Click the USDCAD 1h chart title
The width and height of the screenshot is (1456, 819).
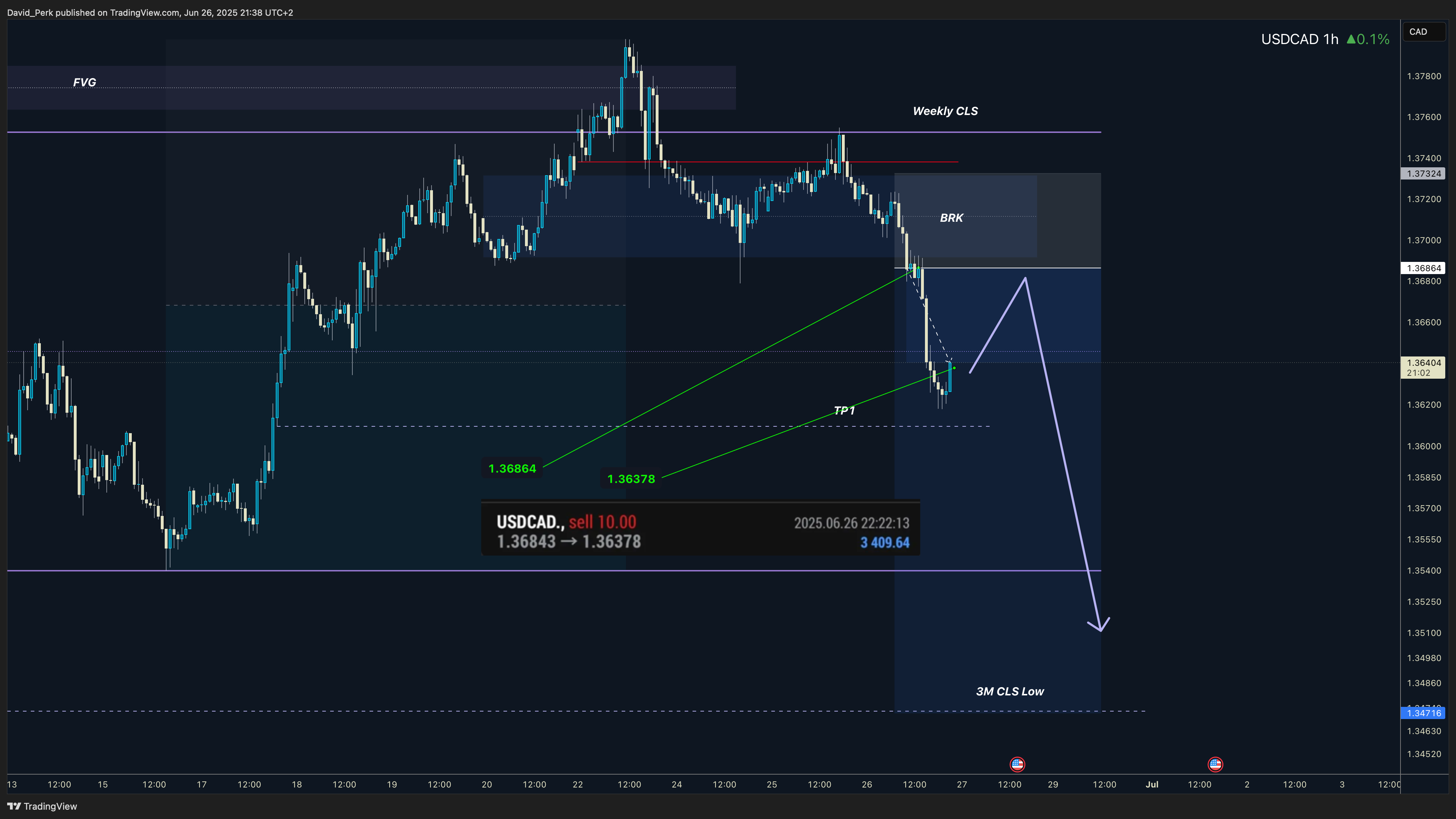(1300, 39)
